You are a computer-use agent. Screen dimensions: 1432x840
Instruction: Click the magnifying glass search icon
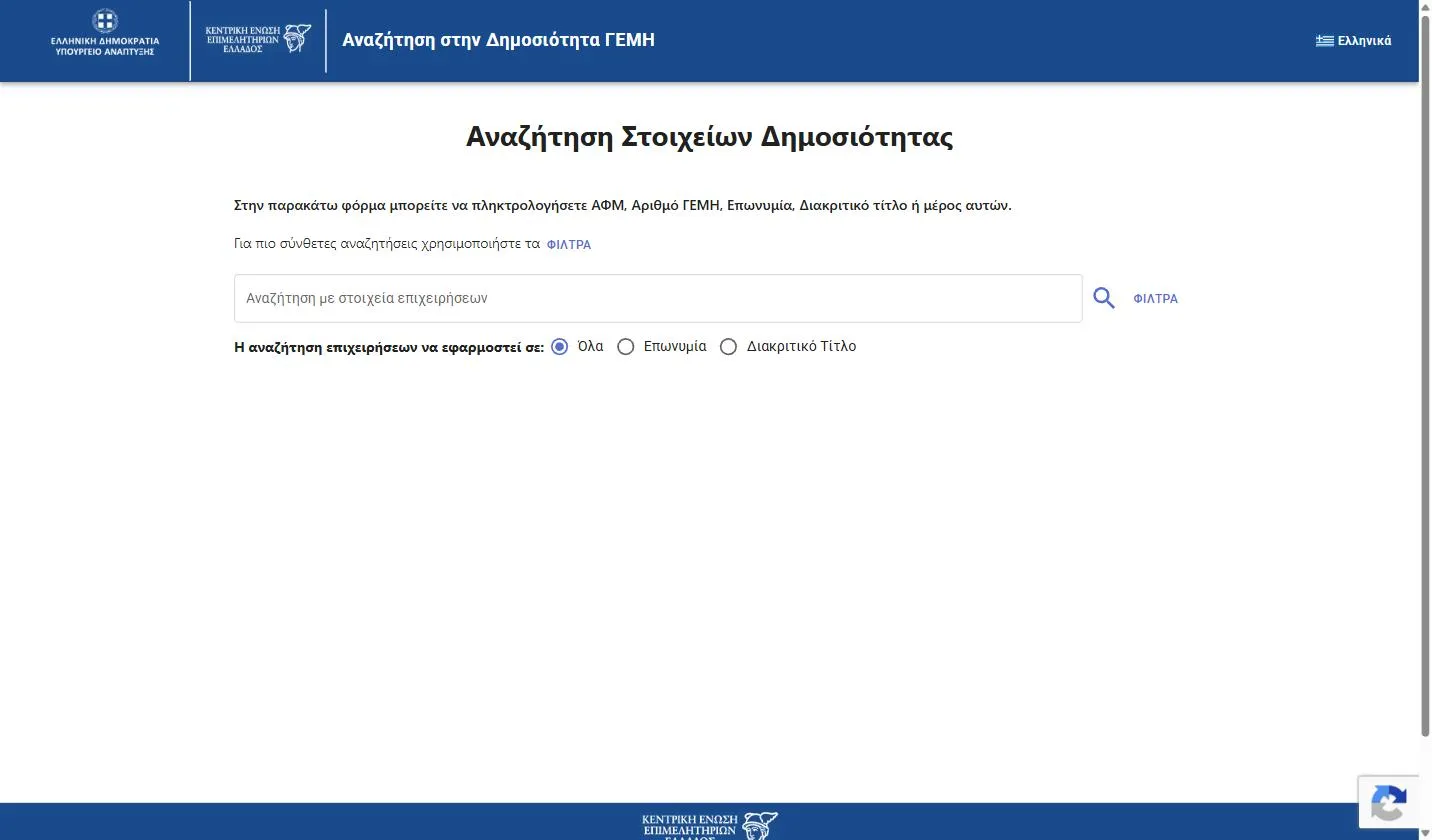pos(1104,298)
